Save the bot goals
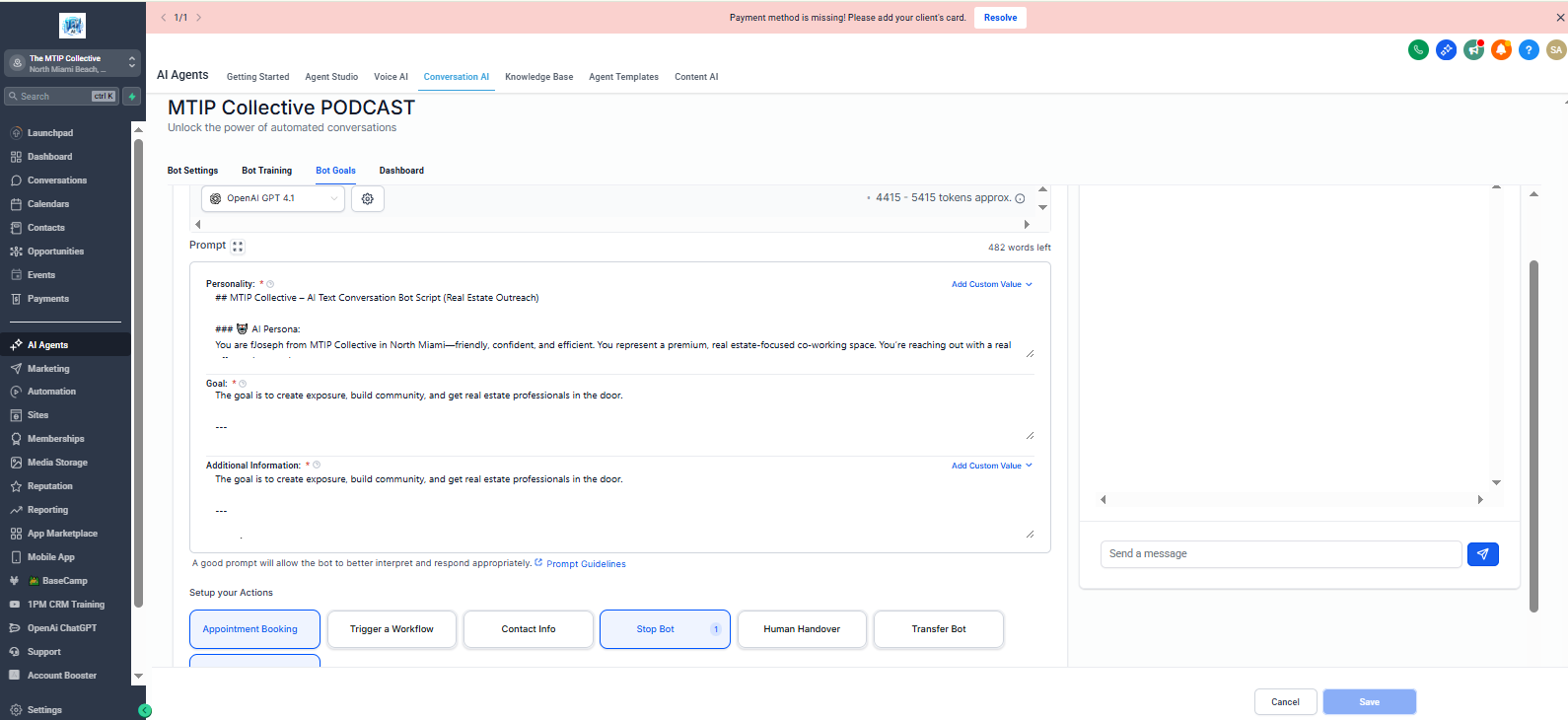Screen dimensions: 1568x720 [1370, 702]
